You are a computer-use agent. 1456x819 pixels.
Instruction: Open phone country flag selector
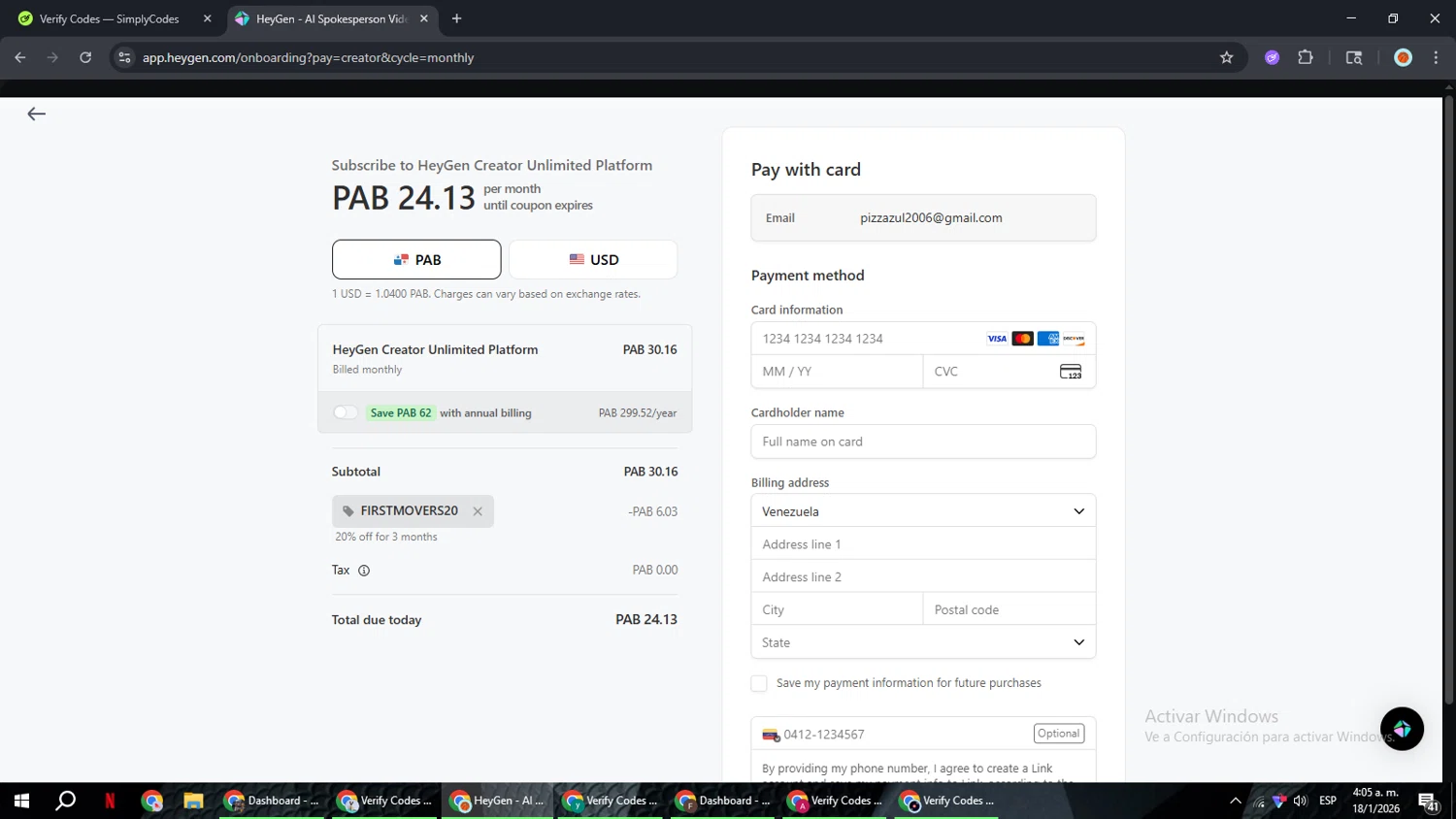(x=771, y=735)
